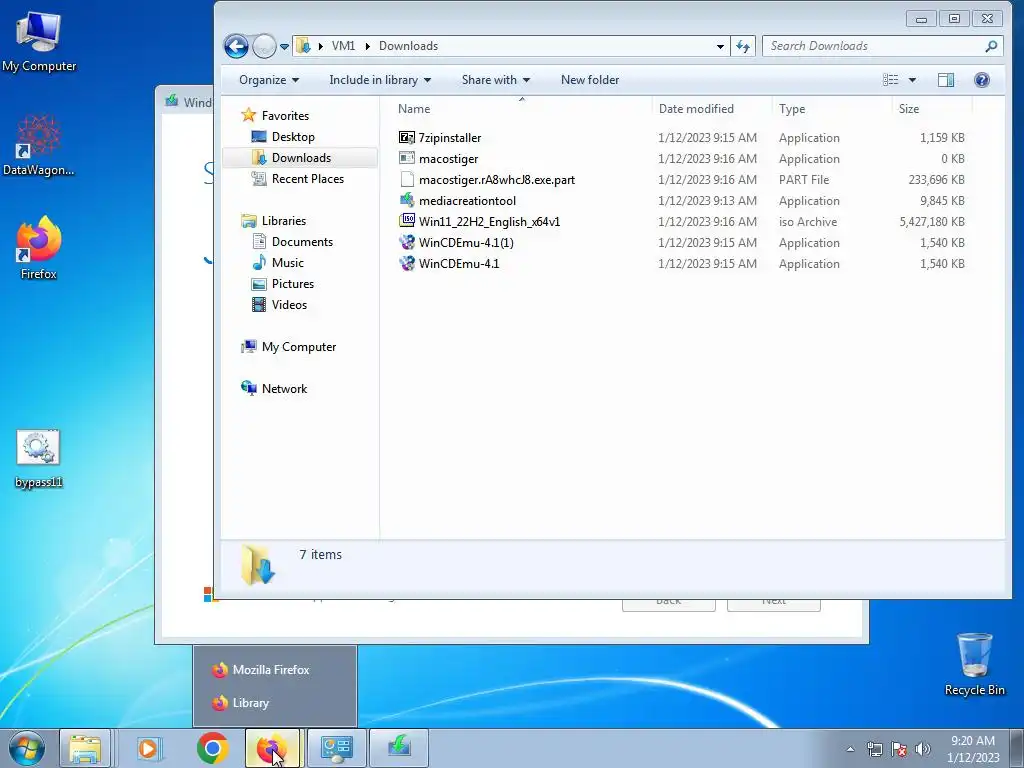
Task: Expand the arrow after VM1 breadcrumb
Action: coord(367,46)
